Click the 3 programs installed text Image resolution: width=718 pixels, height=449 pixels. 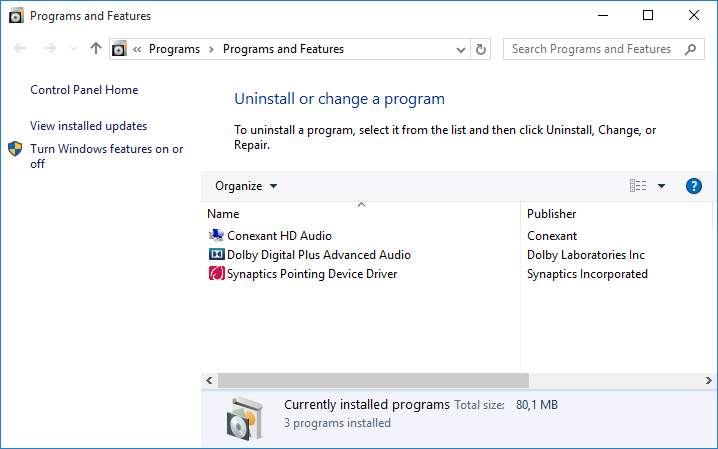[337, 423]
